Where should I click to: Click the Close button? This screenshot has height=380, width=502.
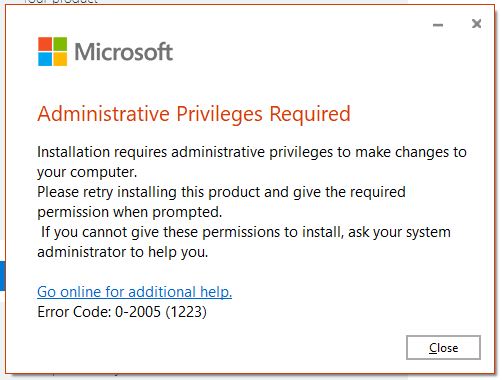[443, 347]
